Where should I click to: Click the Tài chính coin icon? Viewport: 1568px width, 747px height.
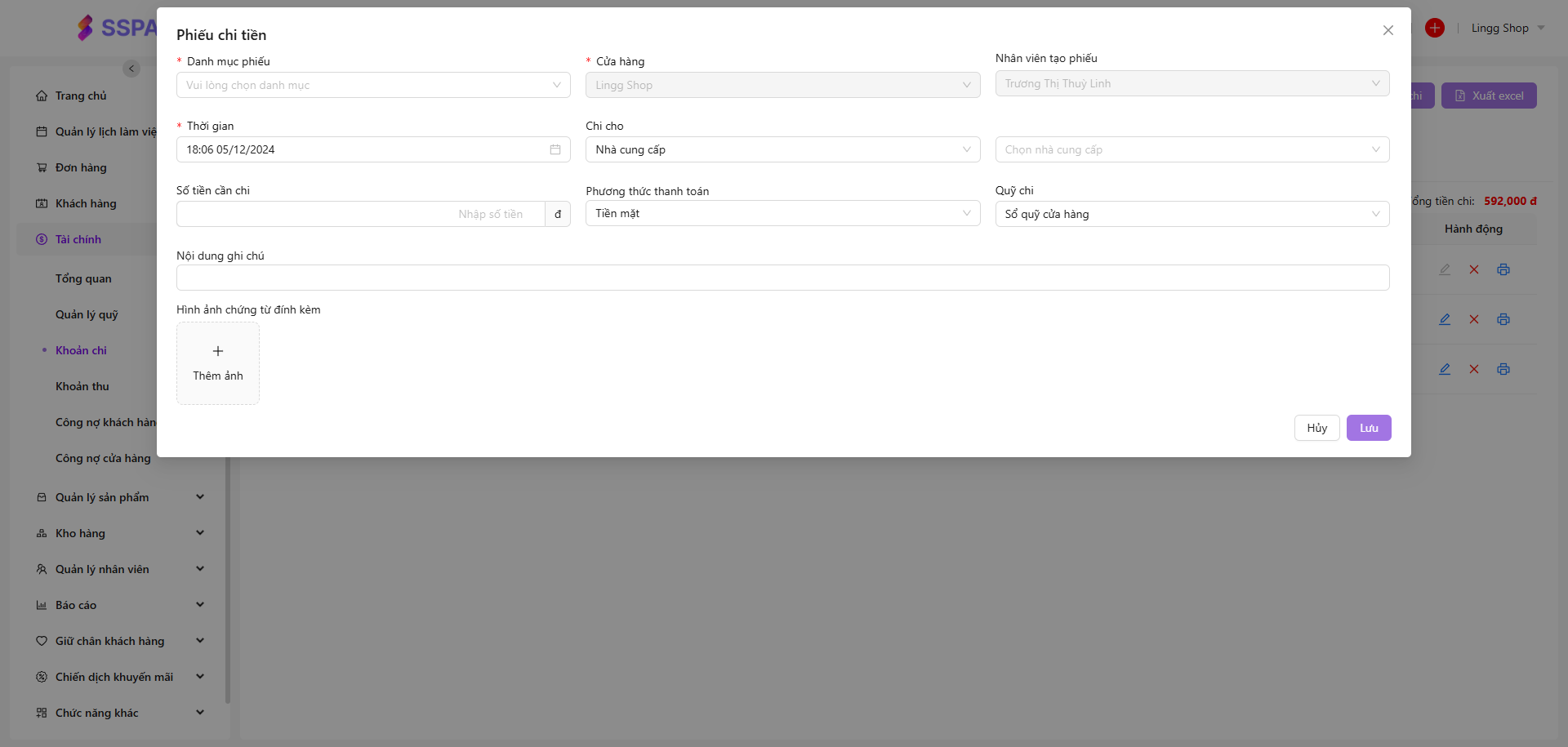tap(42, 239)
